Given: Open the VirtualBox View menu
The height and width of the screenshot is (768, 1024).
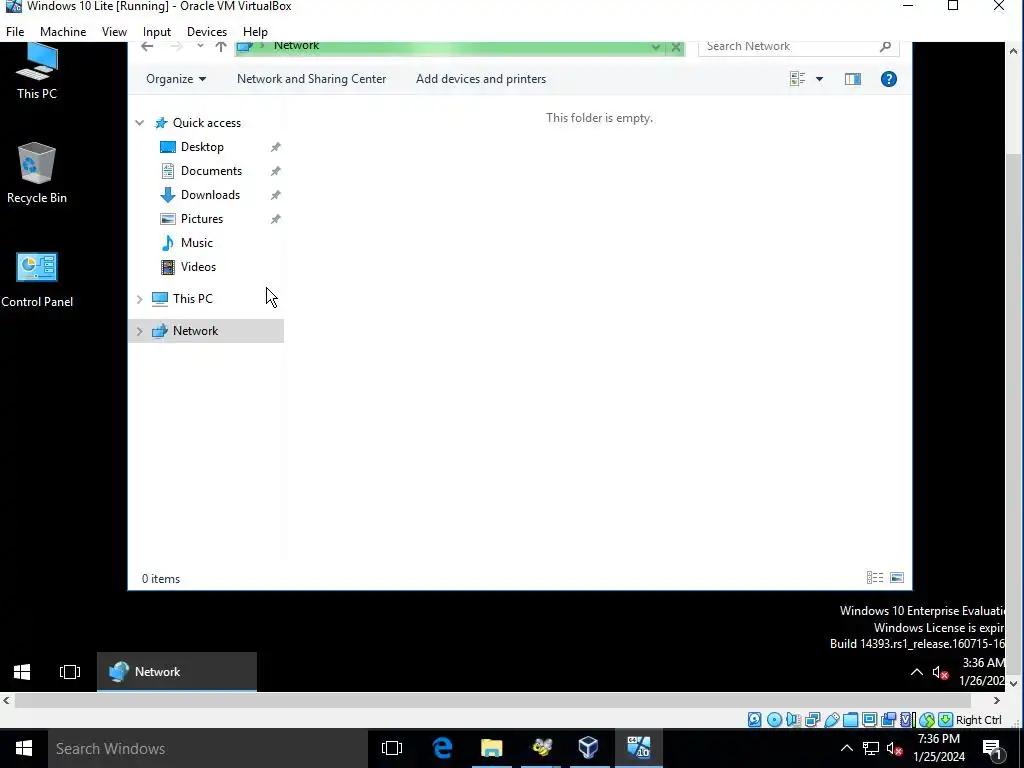Looking at the screenshot, I should [x=114, y=31].
